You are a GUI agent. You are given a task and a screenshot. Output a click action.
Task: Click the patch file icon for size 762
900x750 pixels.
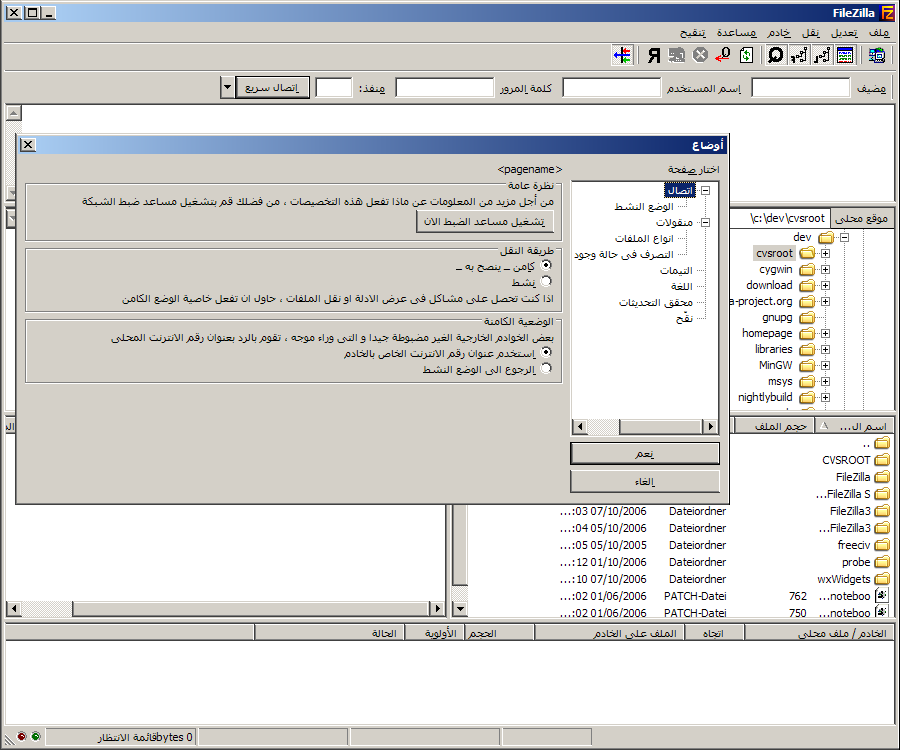click(x=882, y=596)
